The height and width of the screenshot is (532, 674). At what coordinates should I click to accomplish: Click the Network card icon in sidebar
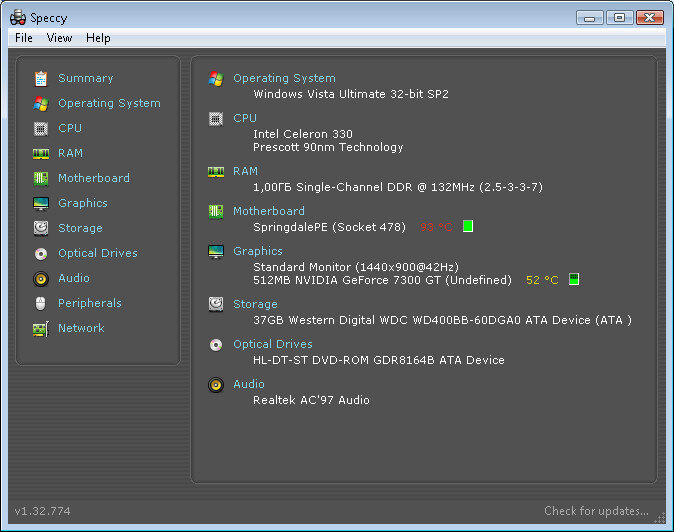coord(41,329)
